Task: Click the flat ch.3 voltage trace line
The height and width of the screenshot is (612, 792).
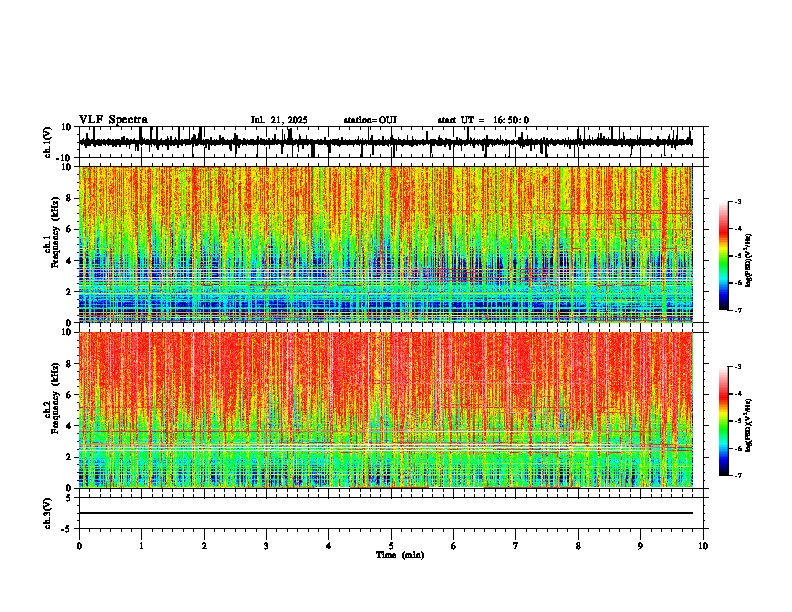Action: 385,513
